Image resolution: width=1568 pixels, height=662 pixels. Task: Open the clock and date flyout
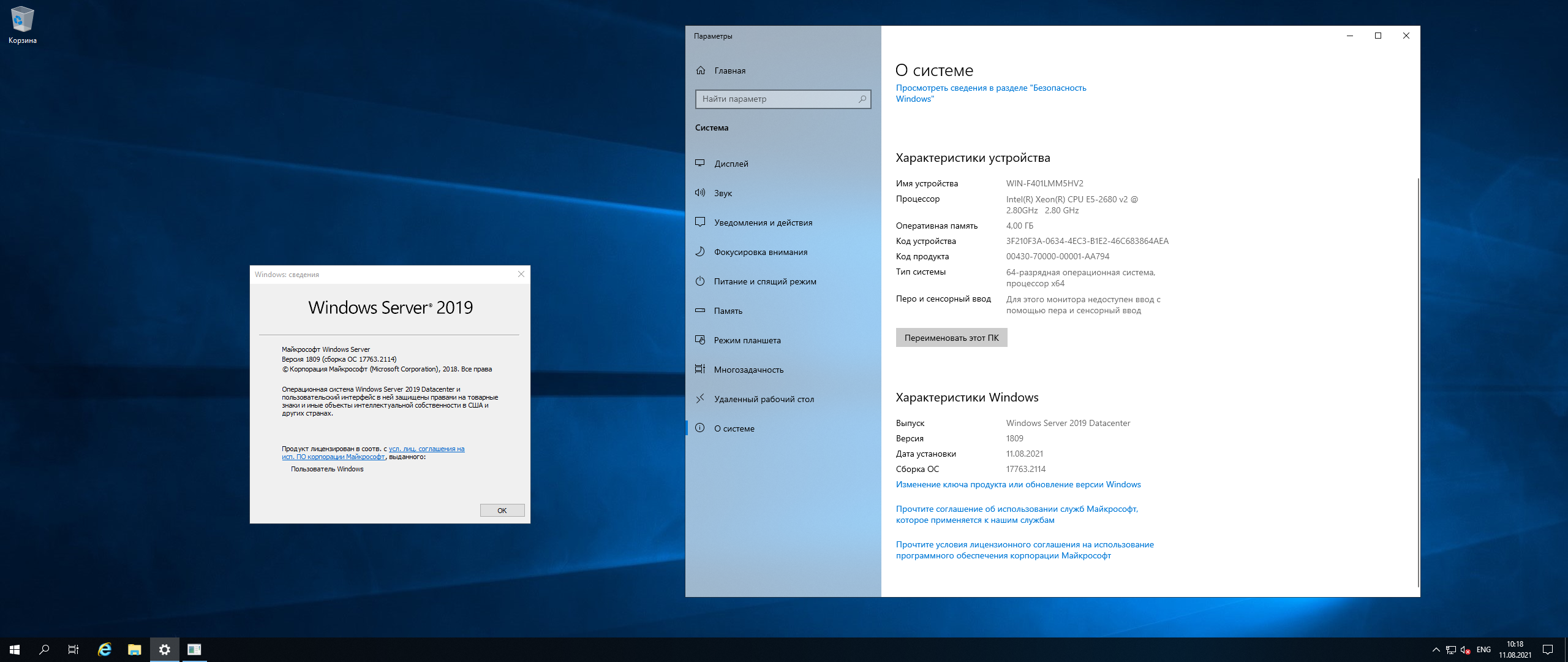coord(1515,650)
